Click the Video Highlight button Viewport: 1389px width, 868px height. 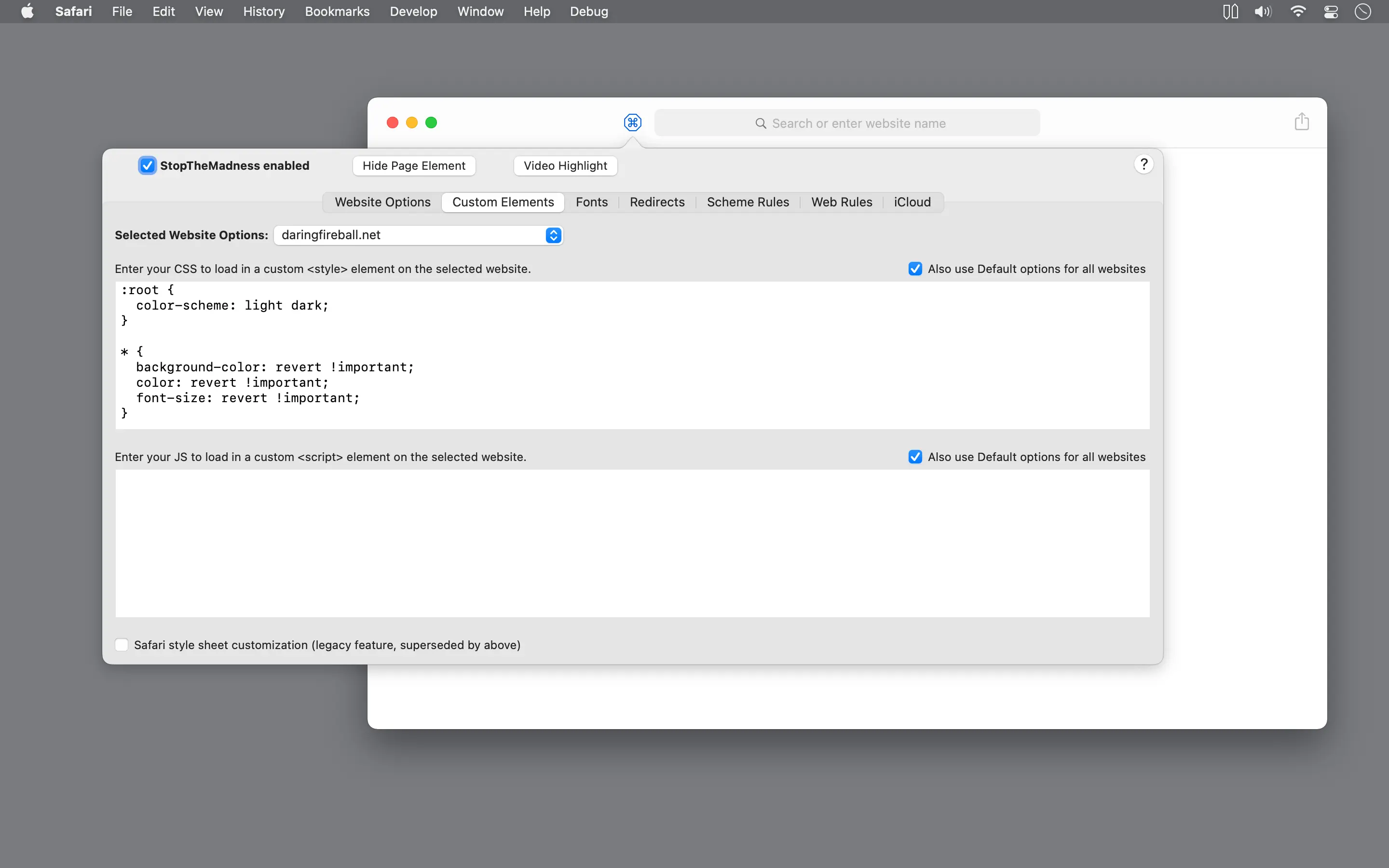click(565, 166)
